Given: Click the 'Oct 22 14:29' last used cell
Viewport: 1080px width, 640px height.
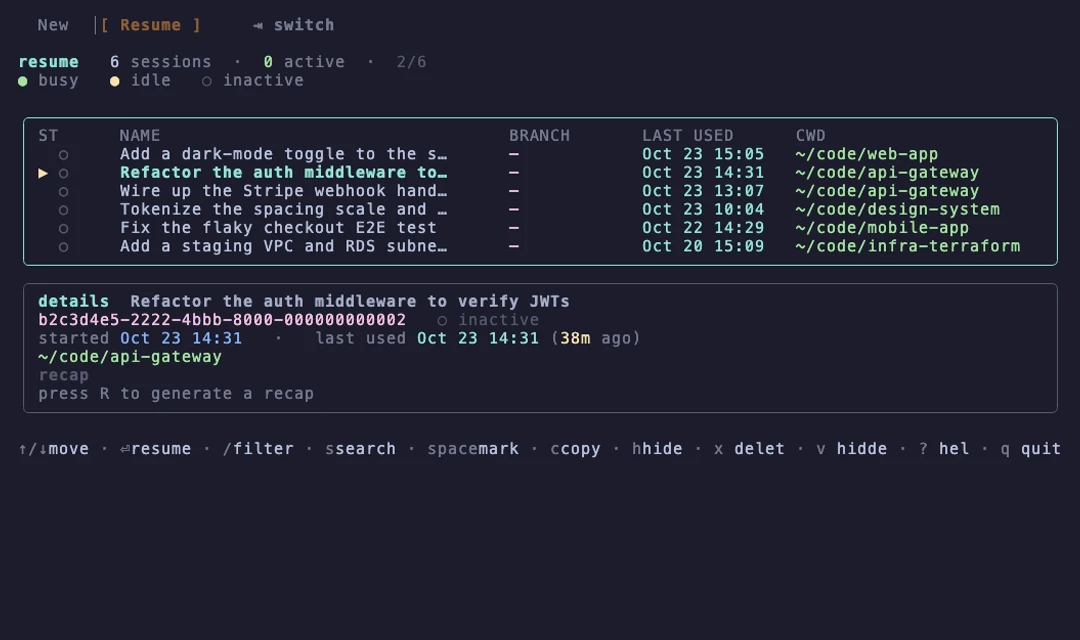Looking at the screenshot, I should click(703, 228).
